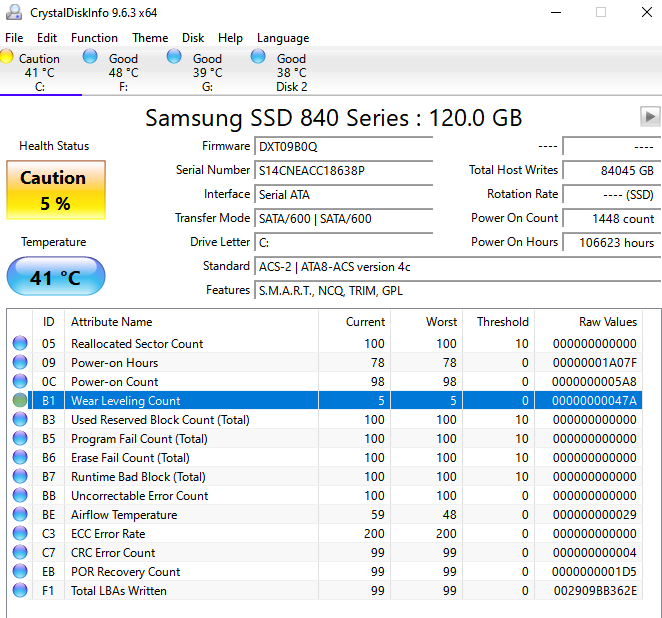Select the ECC Error Rate row name
The width and height of the screenshot is (662, 618).
[108, 534]
